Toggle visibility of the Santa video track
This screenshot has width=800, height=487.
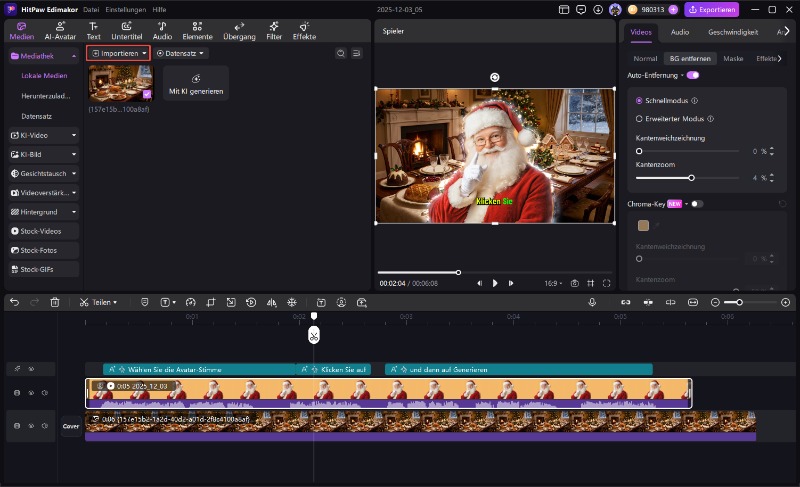[x=31, y=393]
